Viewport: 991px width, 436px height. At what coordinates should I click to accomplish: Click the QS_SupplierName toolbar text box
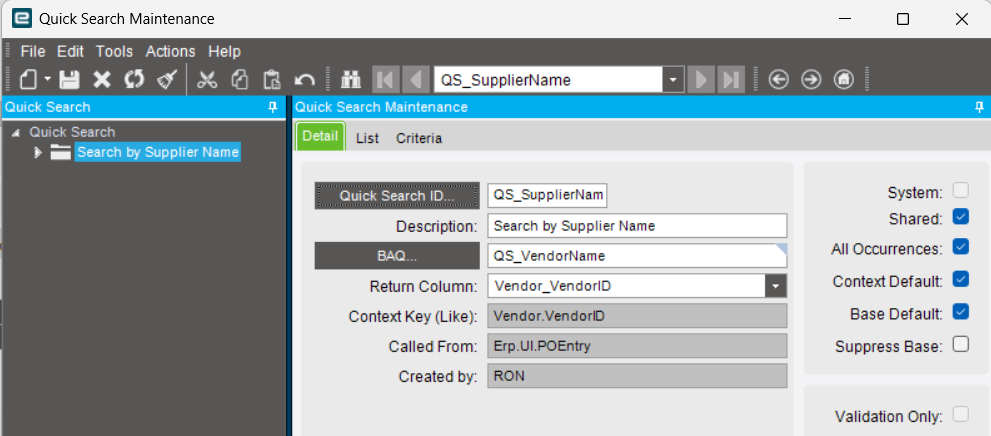click(548, 80)
